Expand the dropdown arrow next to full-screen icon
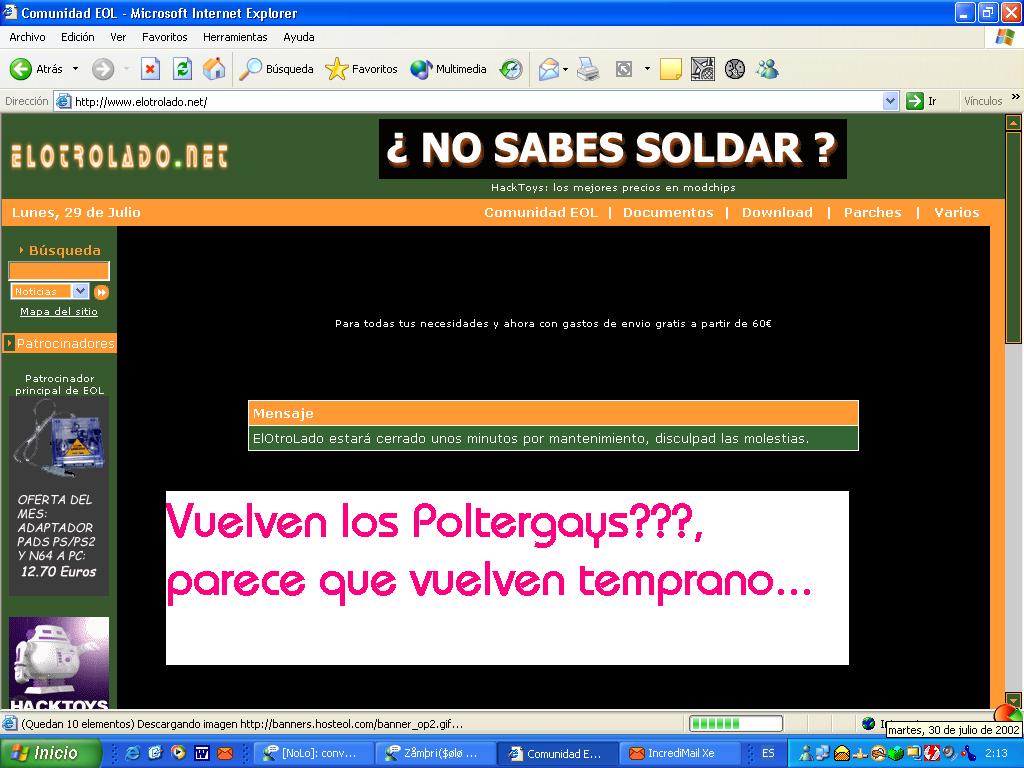The height and width of the screenshot is (768, 1024). [x=647, y=69]
